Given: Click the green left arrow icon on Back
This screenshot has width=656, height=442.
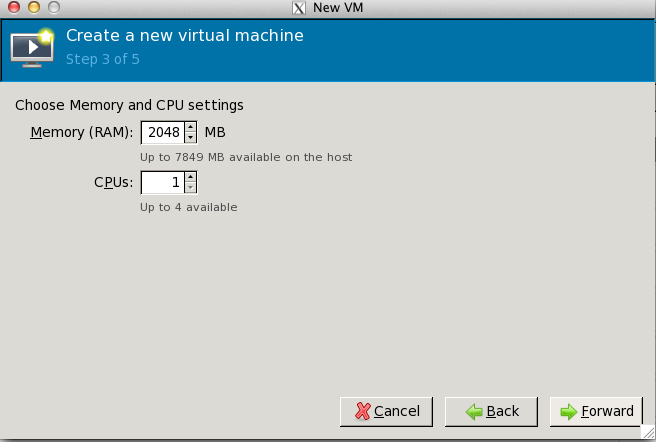Looking at the screenshot, I should pyautogui.click(x=474, y=412).
